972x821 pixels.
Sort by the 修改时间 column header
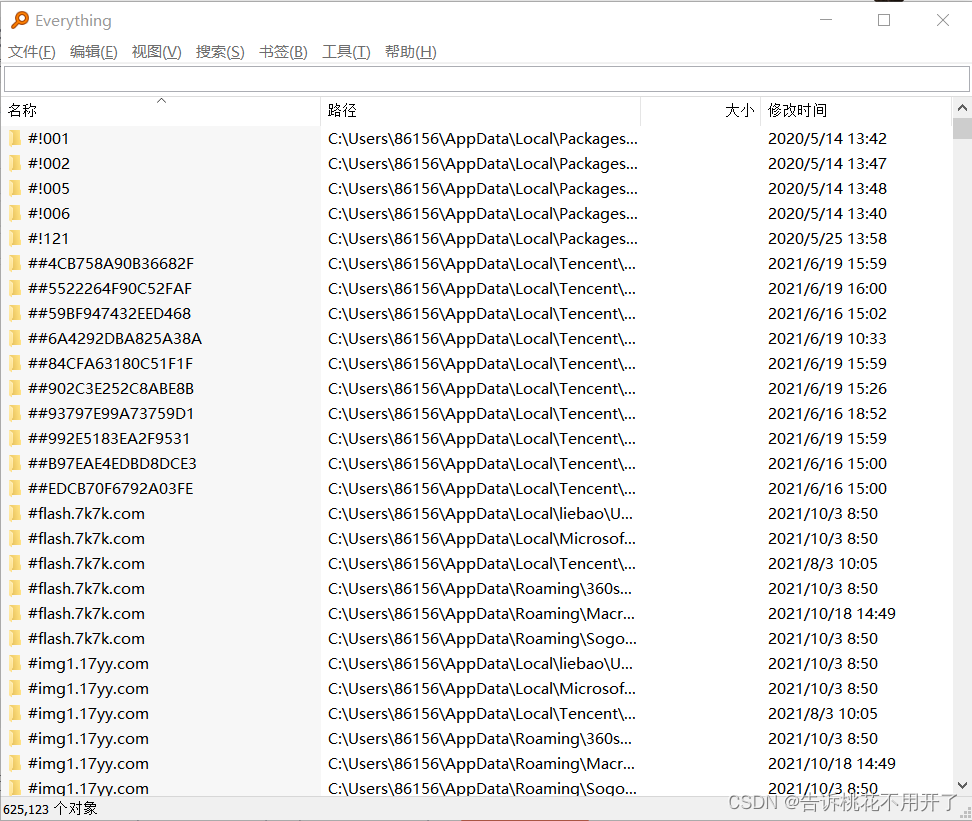(x=856, y=110)
